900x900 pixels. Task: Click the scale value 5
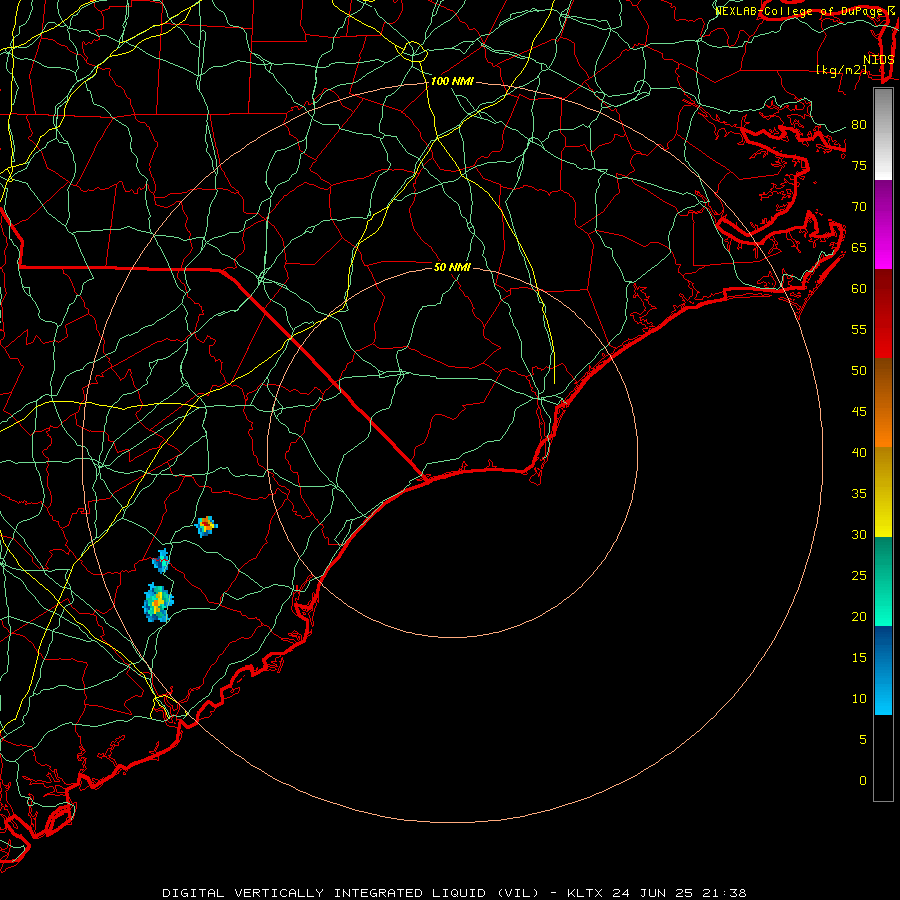pyautogui.click(x=862, y=740)
